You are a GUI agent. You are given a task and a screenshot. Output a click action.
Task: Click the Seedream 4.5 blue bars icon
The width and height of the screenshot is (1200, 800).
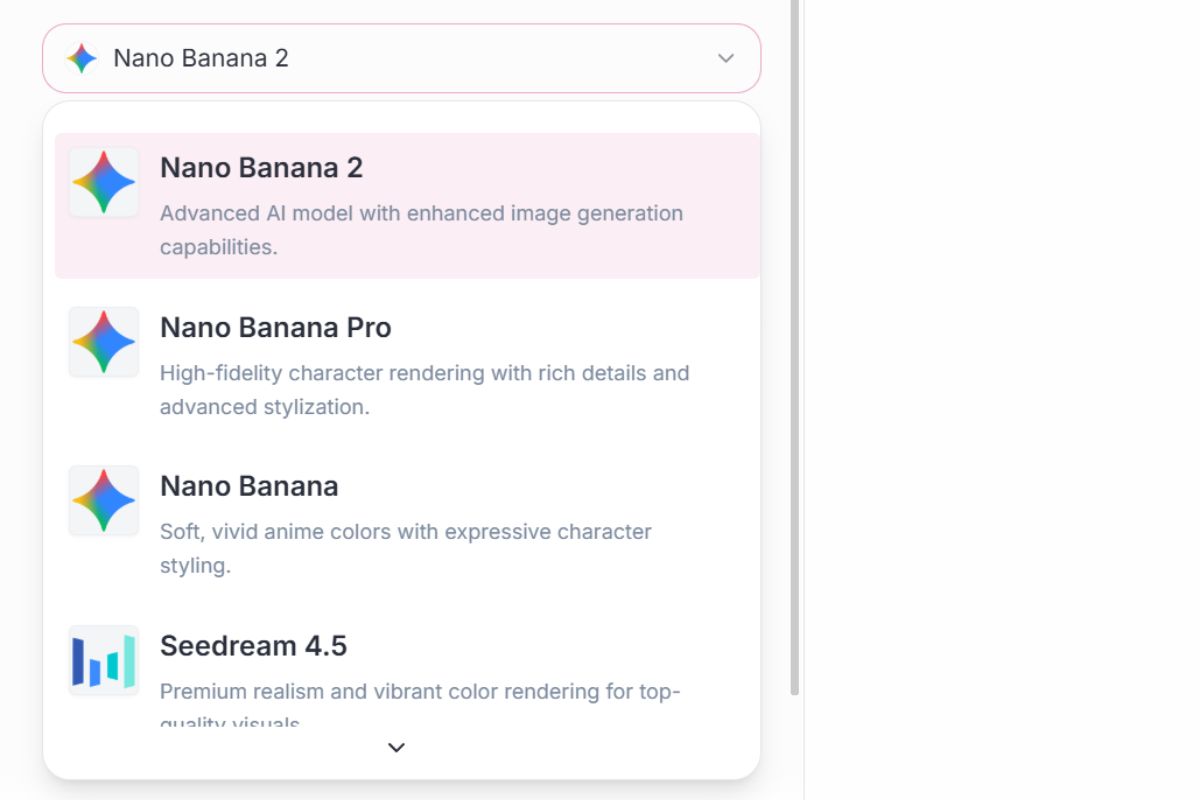(104, 660)
